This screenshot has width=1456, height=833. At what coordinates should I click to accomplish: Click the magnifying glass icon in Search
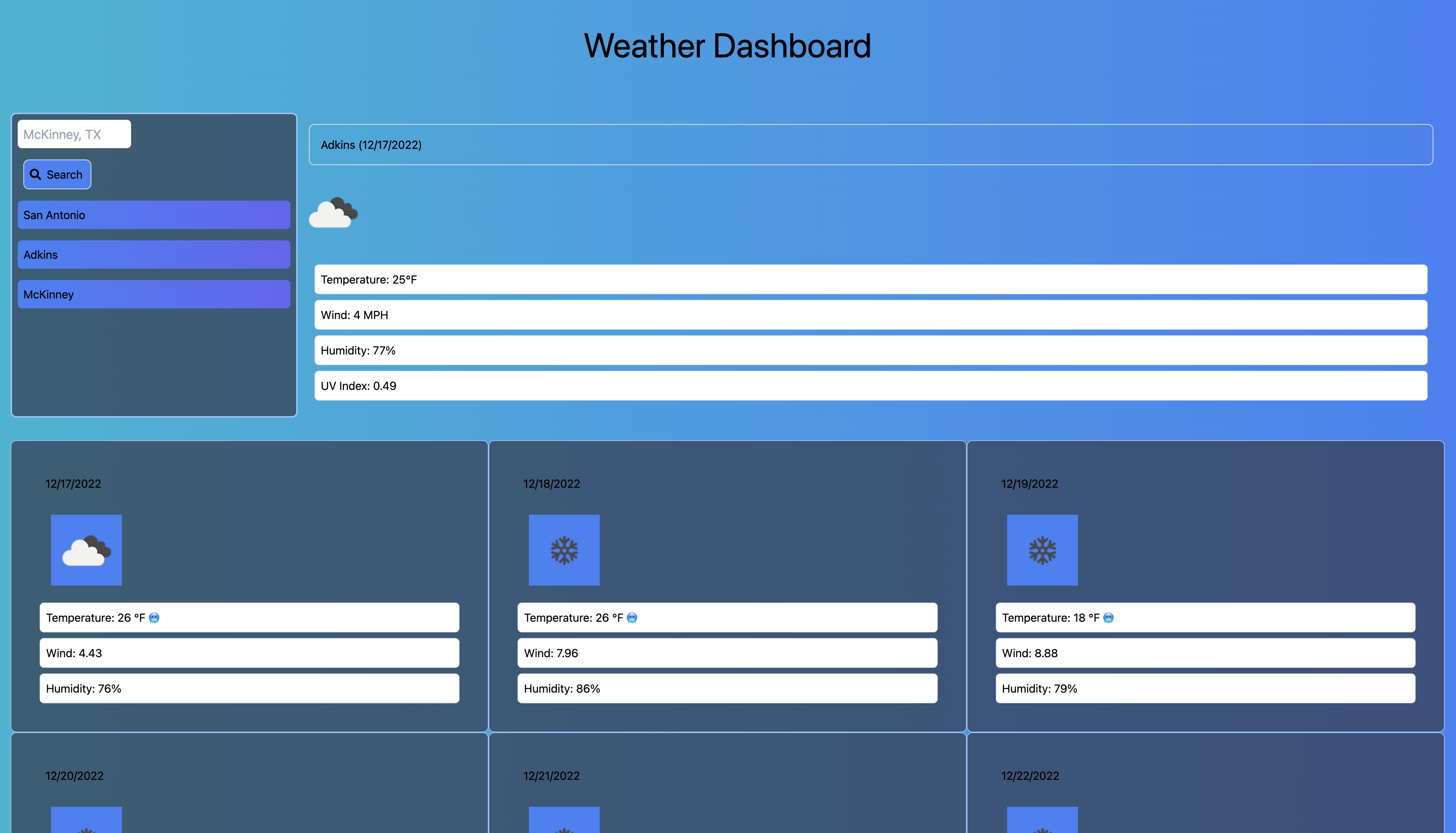(x=35, y=174)
